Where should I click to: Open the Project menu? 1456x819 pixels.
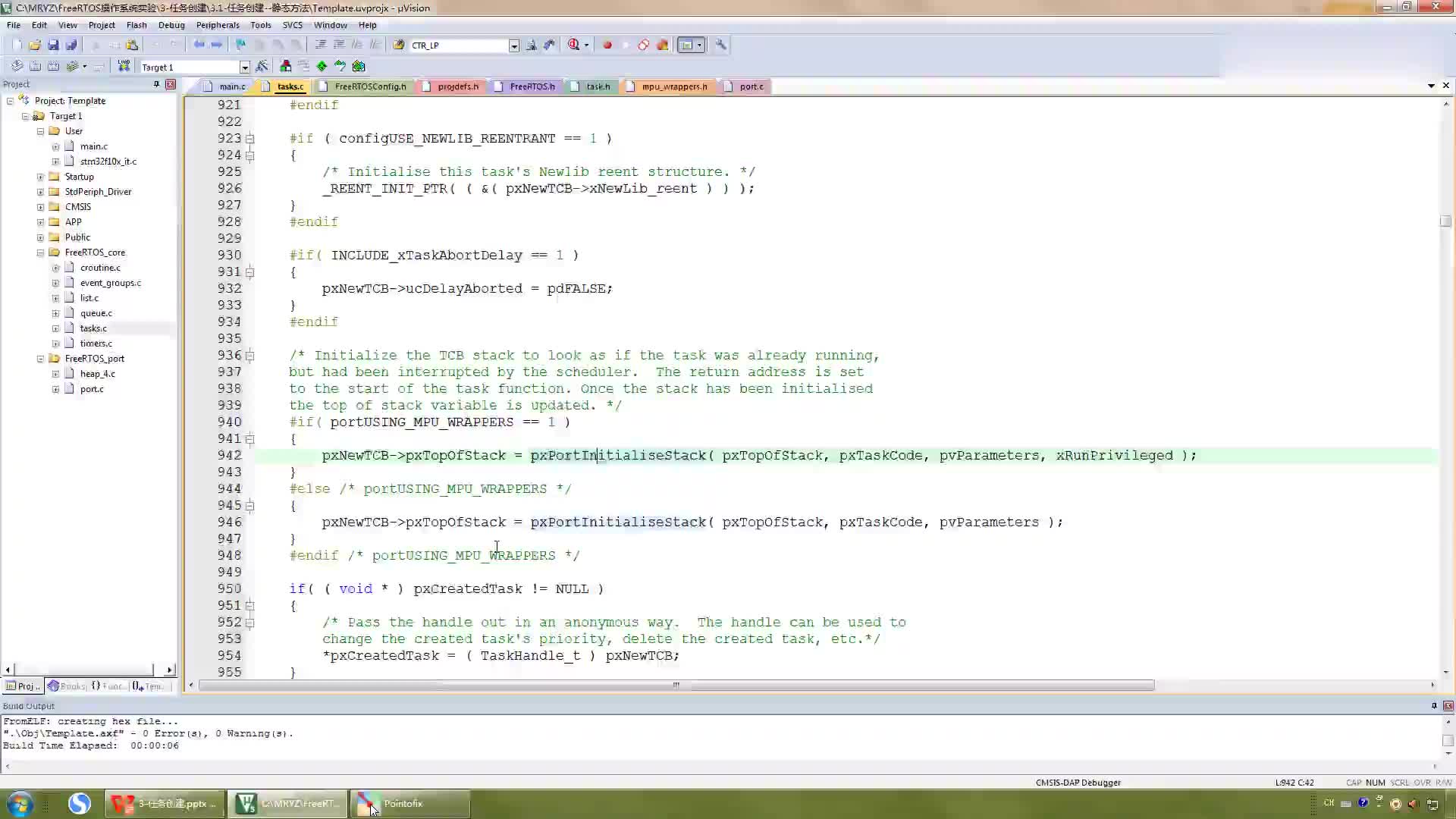(x=102, y=25)
